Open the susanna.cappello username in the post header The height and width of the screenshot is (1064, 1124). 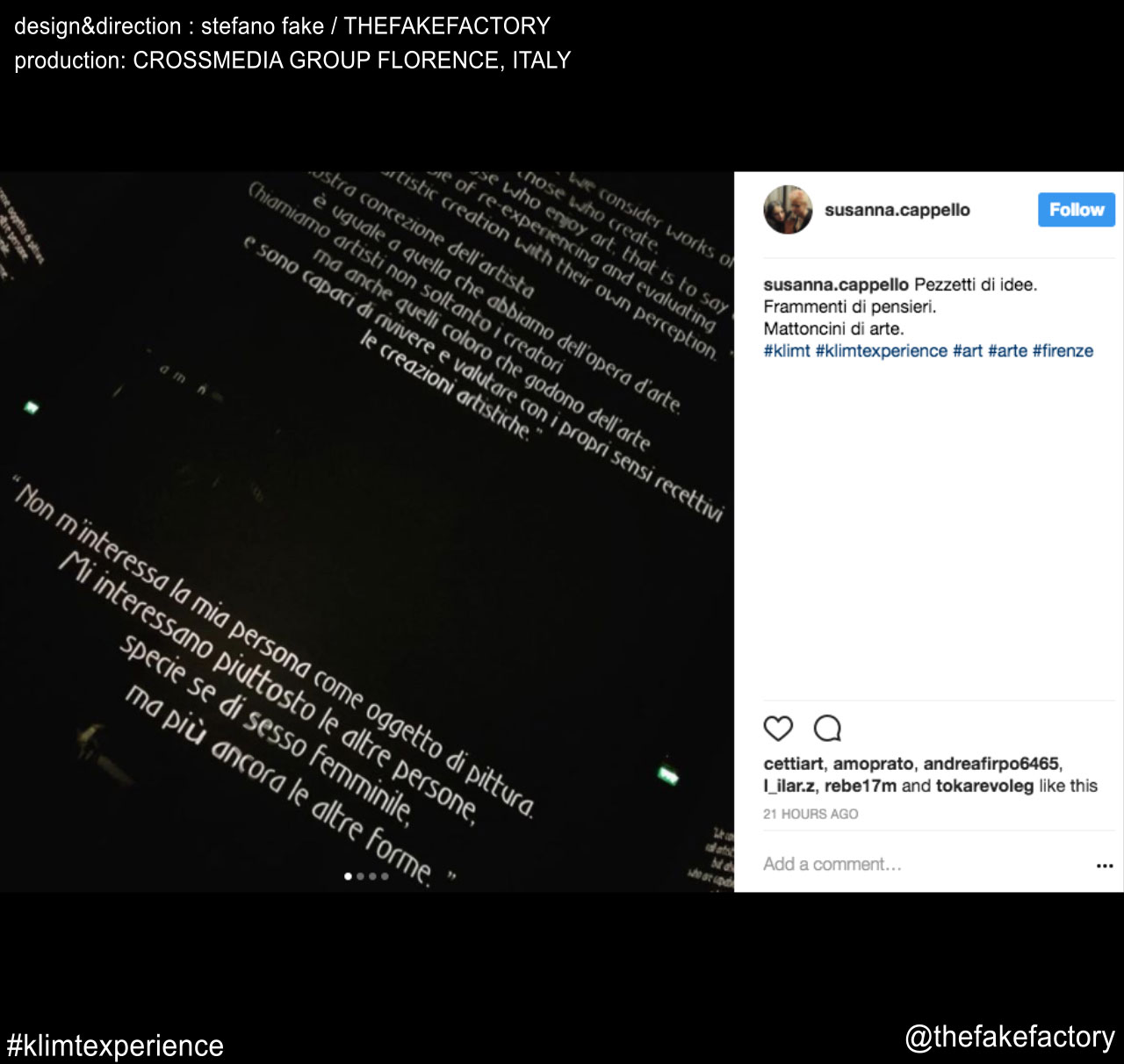tap(897, 210)
